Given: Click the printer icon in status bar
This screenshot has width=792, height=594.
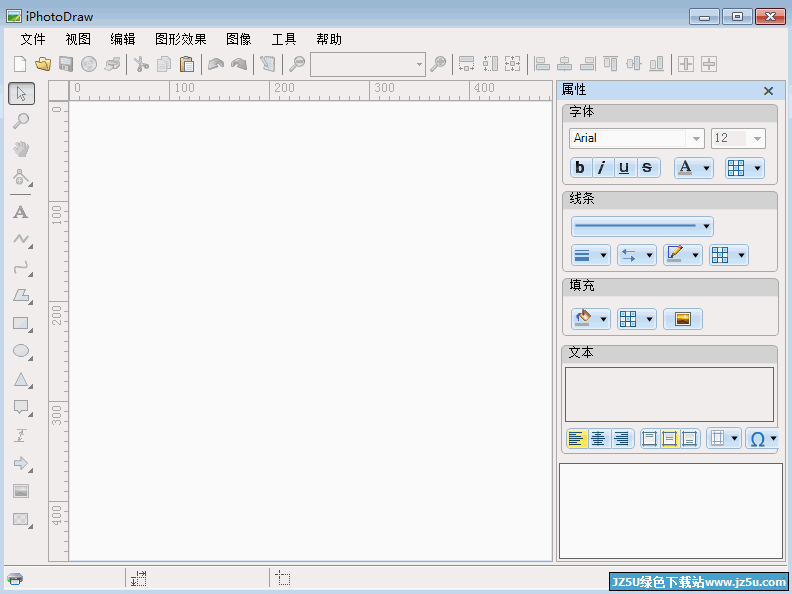Looking at the screenshot, I should point(15,579).
